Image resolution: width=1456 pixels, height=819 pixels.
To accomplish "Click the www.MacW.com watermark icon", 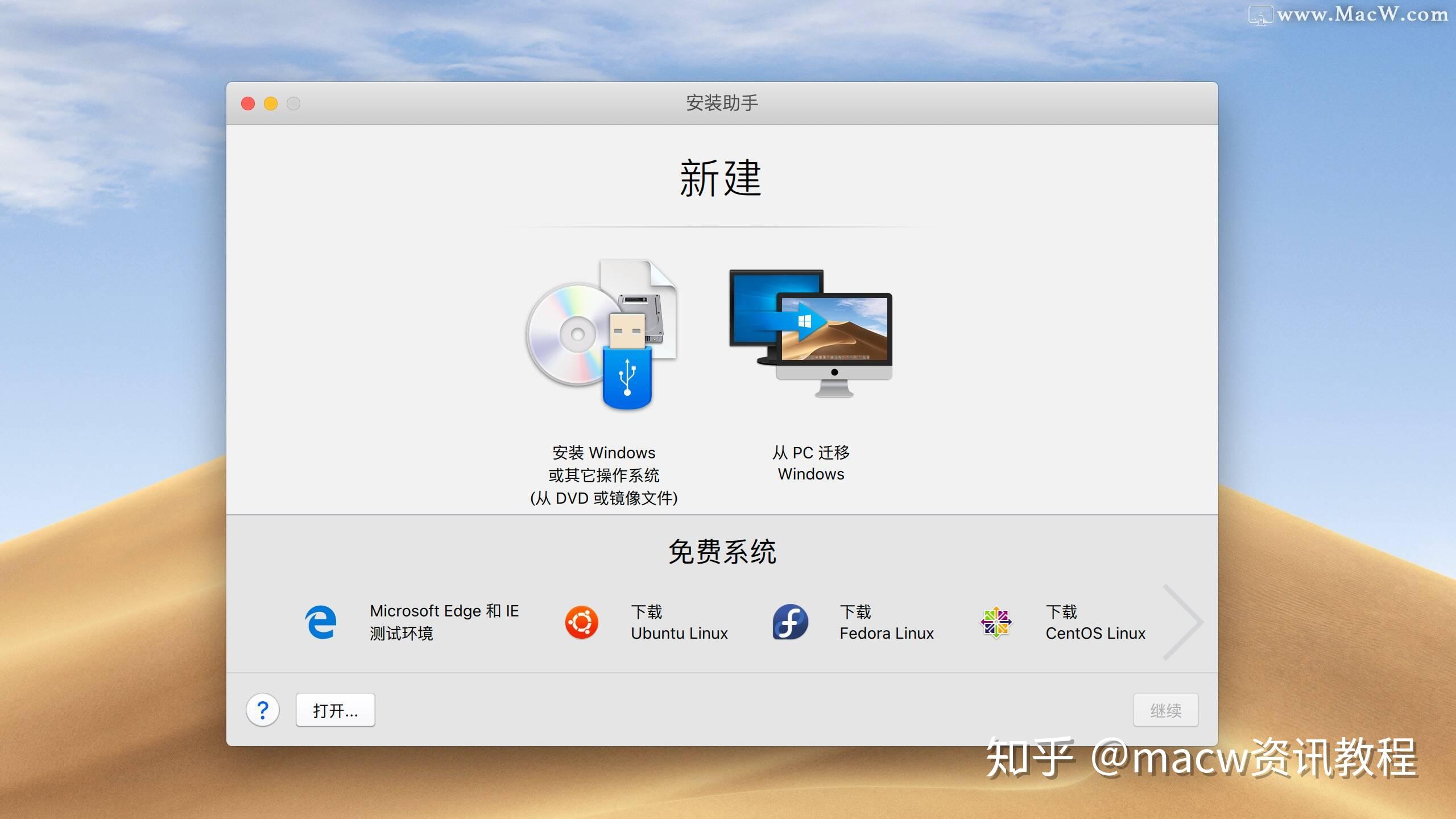I will point(1261,14).
